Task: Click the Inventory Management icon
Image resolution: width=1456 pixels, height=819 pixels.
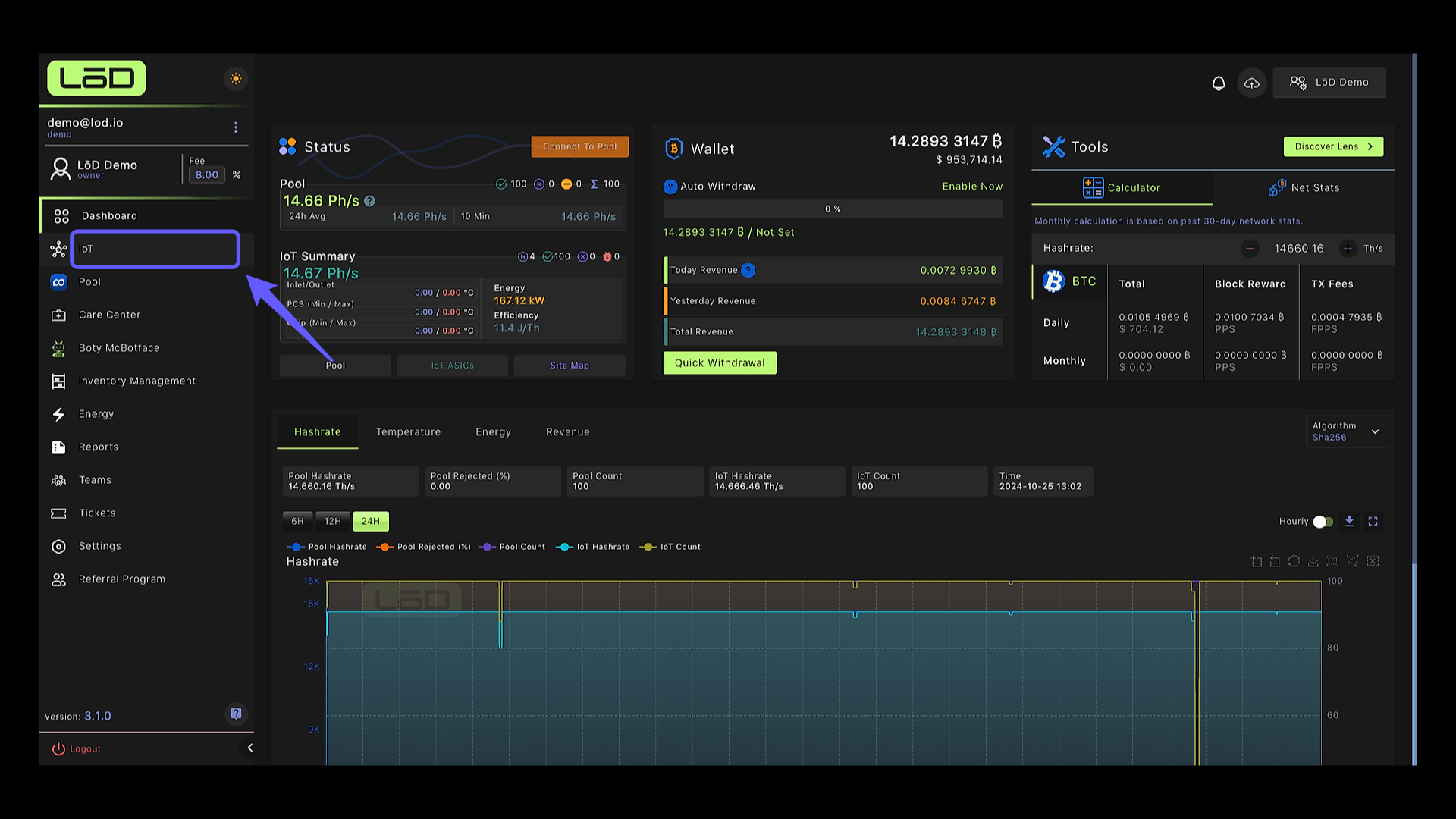Action: click(x=58, y=381)
